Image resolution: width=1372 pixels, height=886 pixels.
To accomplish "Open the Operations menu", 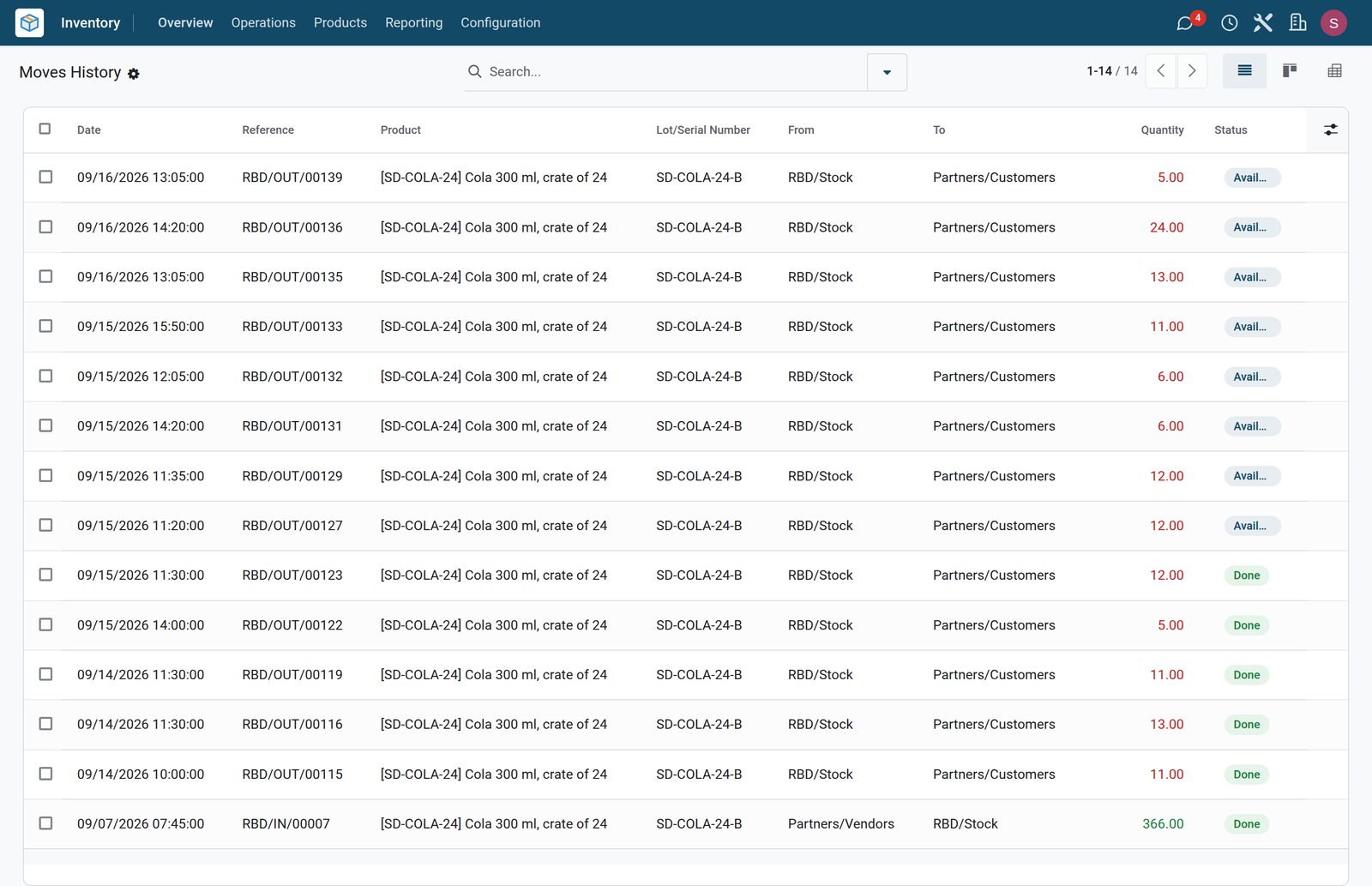I will [263, 23].
